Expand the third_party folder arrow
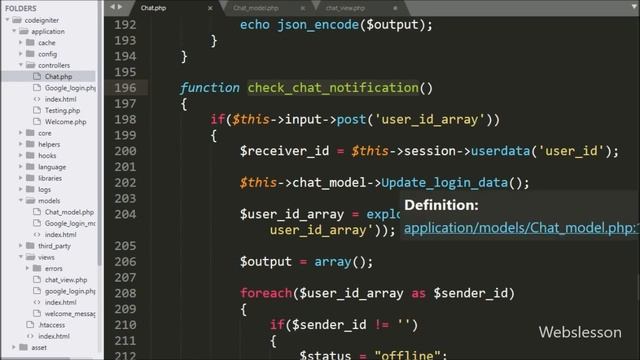This screenshot has width=640, height=360. click(20, 246)
